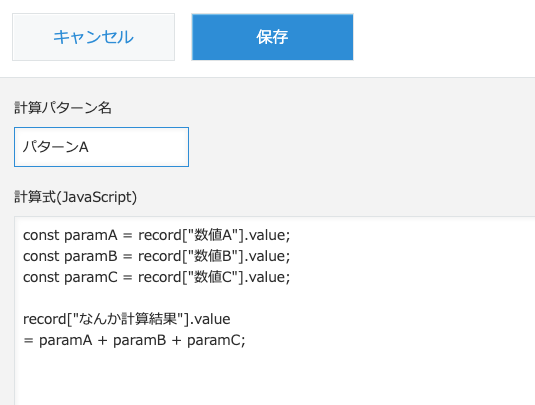This screenshot has width=535, height=405.
Task: Click 数値B string in the code
Action: pyautogui.click(x=213, y=256)
